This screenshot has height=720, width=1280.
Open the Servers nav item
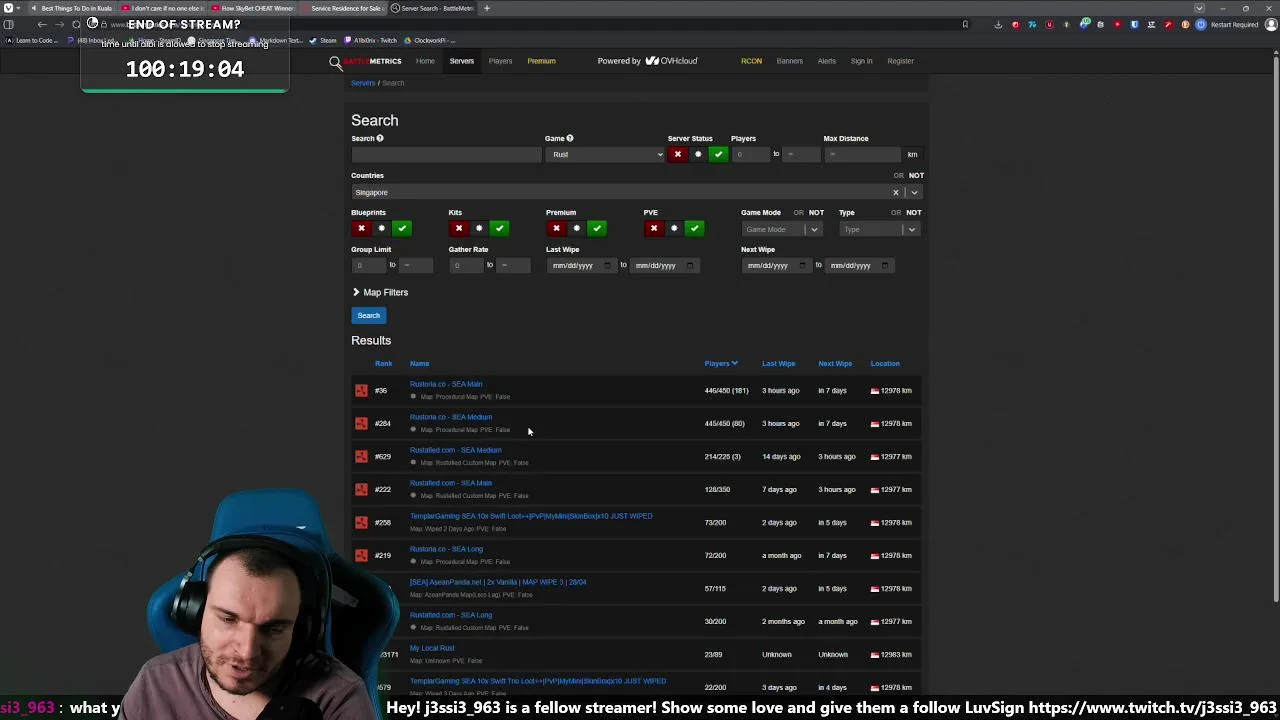[x=462, y=61]
